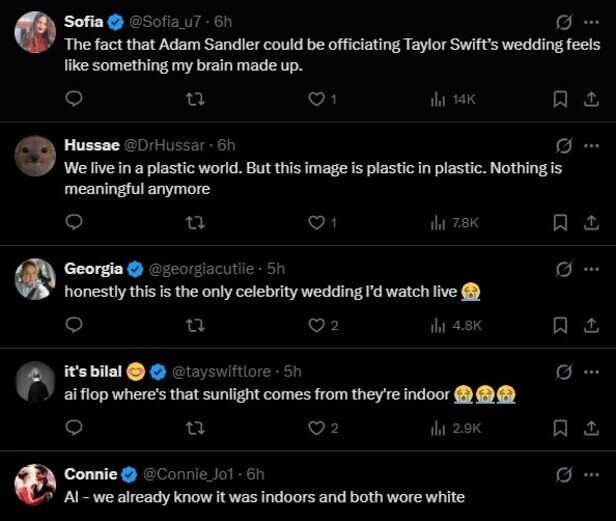Image resolution: width=616 pixels, height=521 pixels.
Task: Visit @georgiacutiie profile handle
Action: [x=201, y=269]
